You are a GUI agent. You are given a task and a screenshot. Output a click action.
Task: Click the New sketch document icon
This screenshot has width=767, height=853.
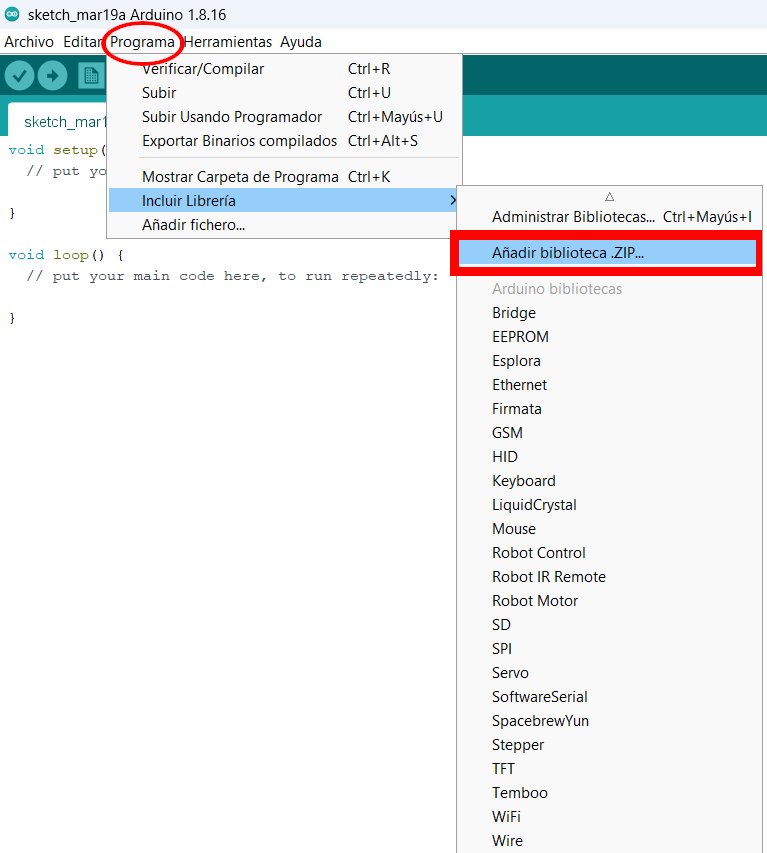click(x=91, y=76)
